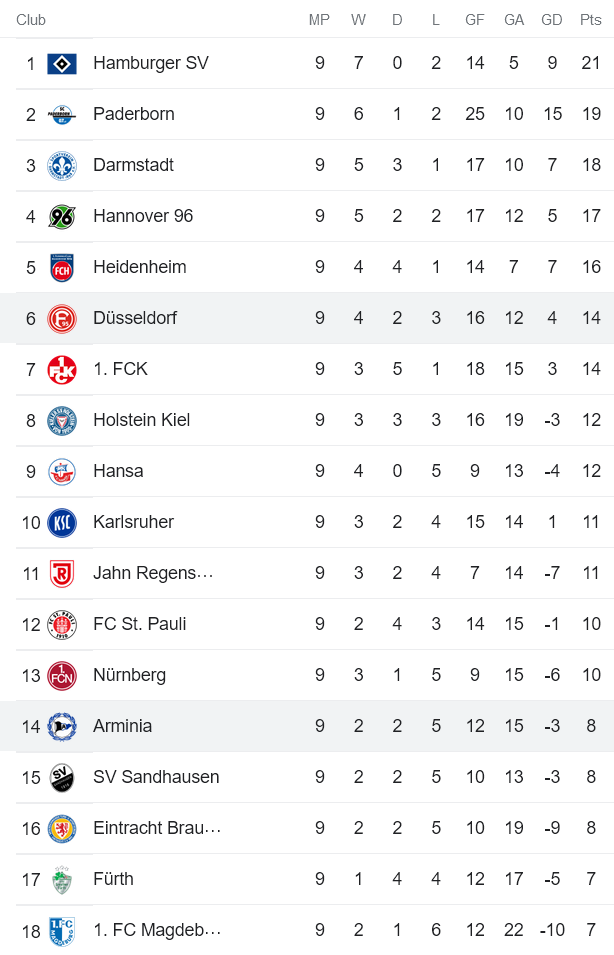The image size is (614, 955).
Task: Click the Darmstadt crest icon
Action: (x=63, y=164)
